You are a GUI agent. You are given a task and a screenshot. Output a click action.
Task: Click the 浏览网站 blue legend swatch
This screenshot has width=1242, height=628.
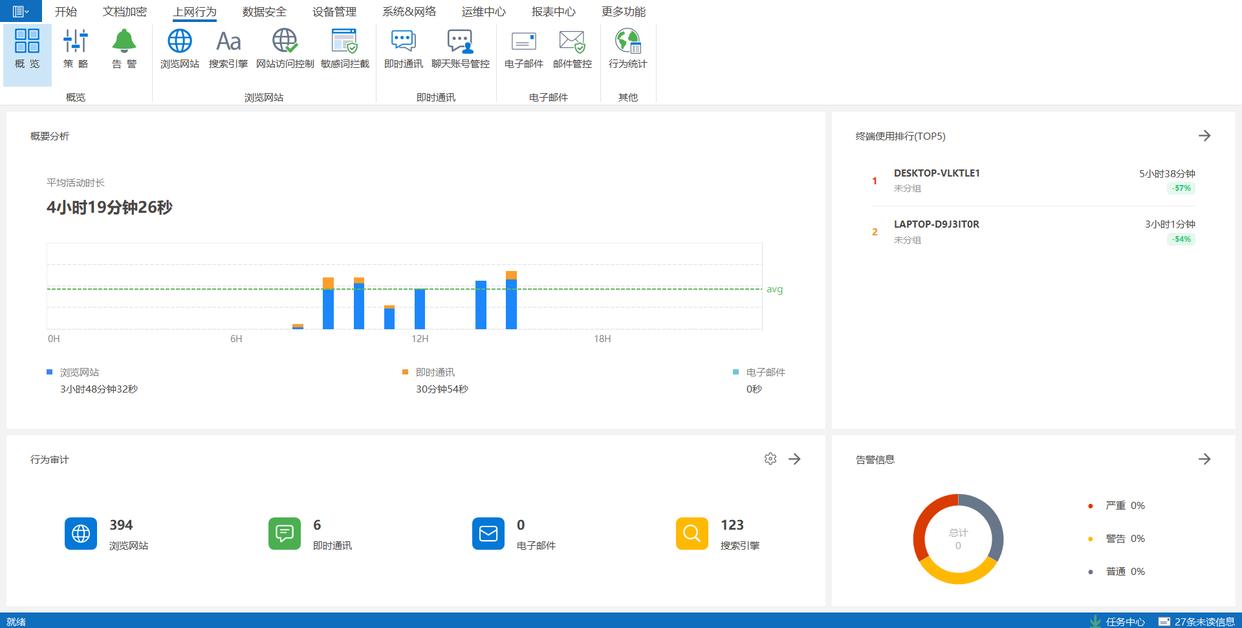coord(50,372)
